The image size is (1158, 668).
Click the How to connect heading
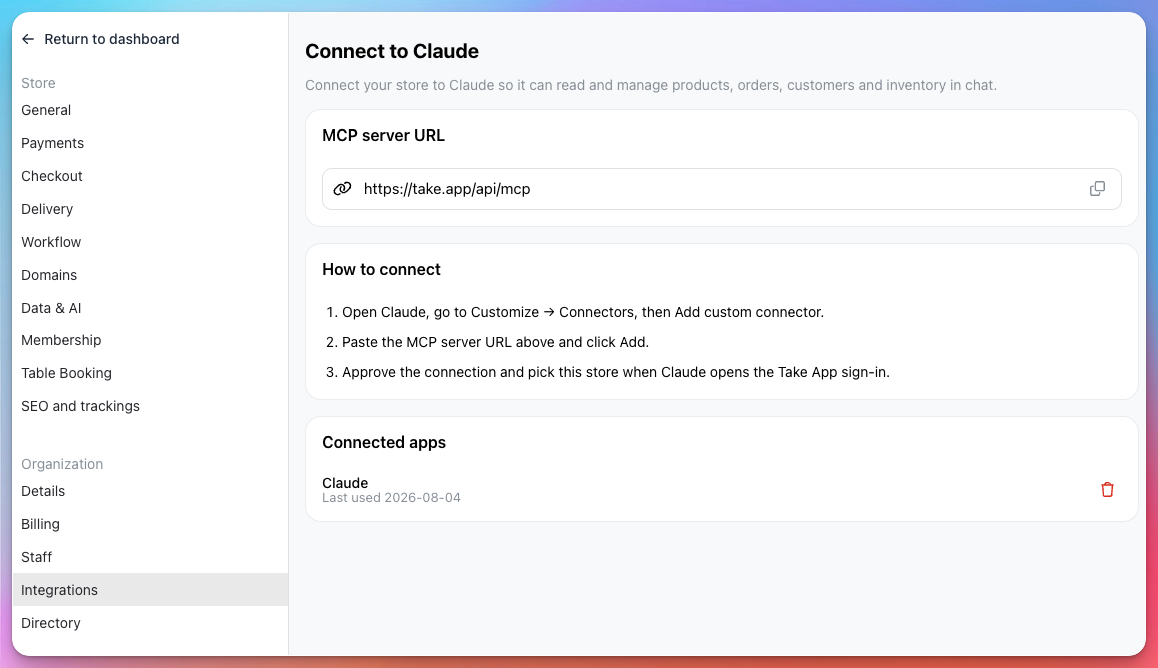click(381, 269)
